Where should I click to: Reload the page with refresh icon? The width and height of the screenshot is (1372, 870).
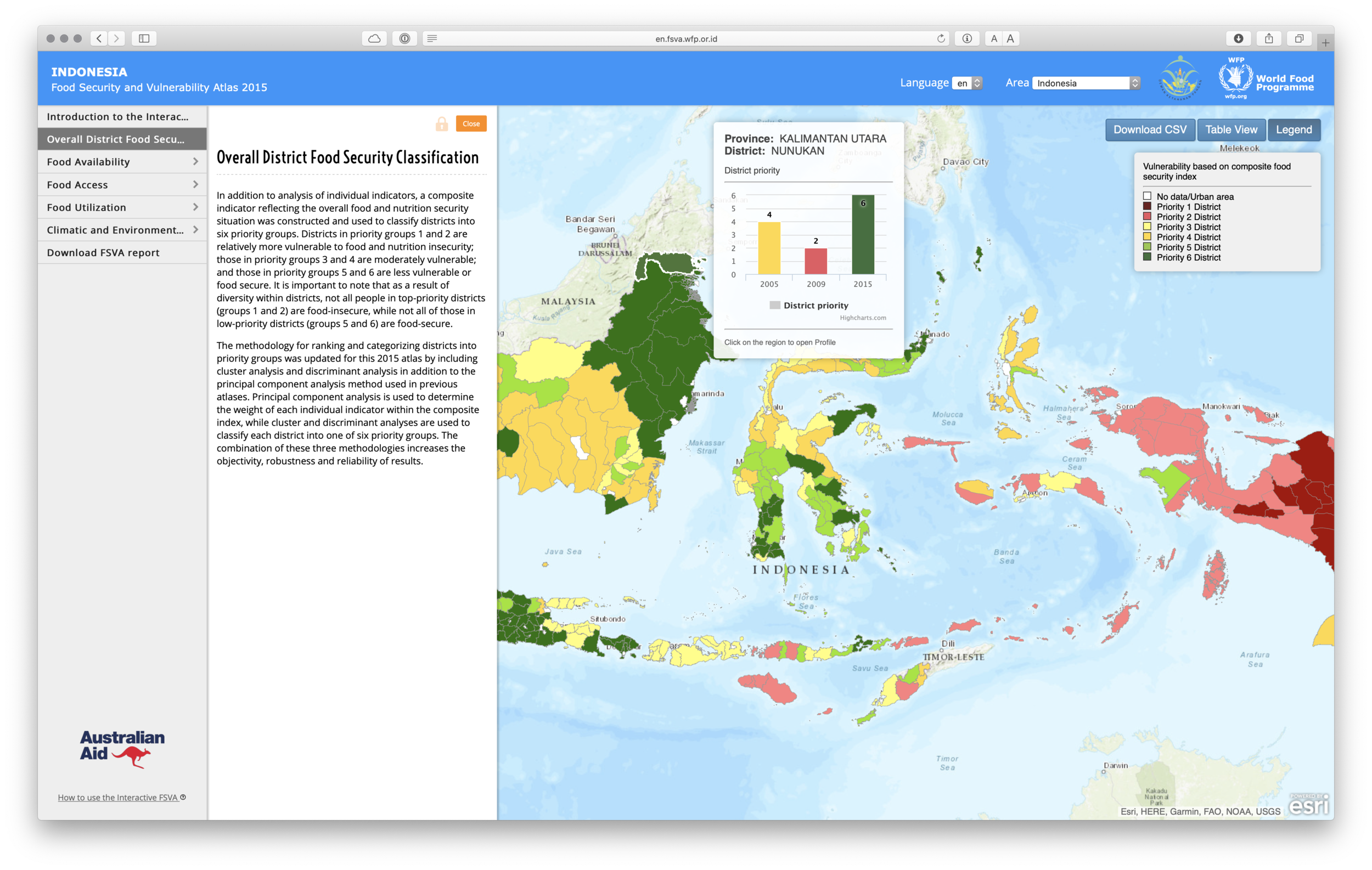[941, 38]
